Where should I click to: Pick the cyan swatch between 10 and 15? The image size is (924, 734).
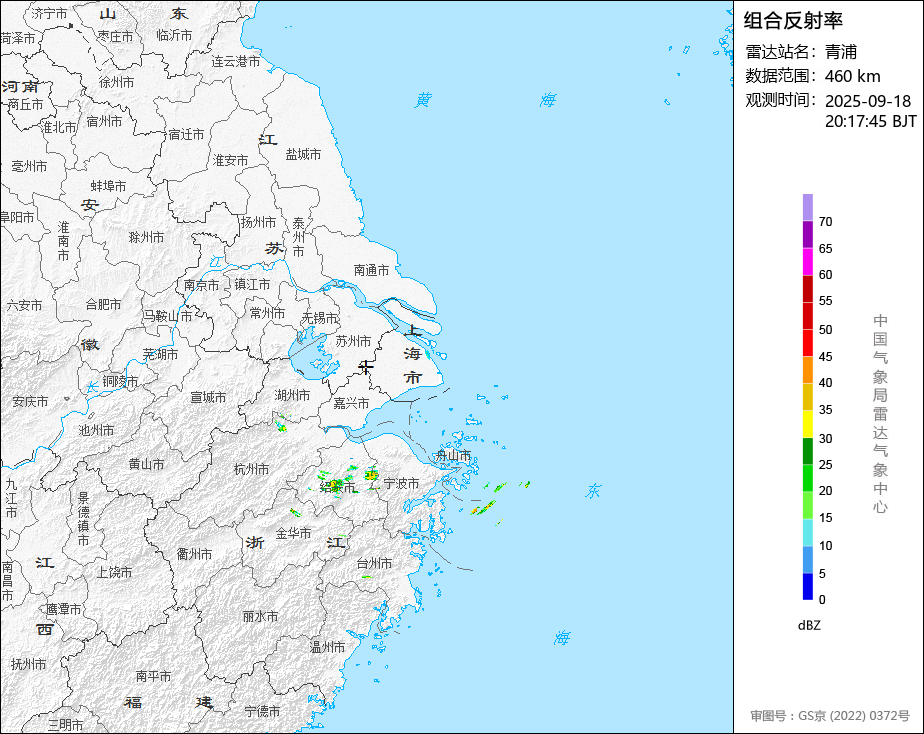[x=807, y=533]
